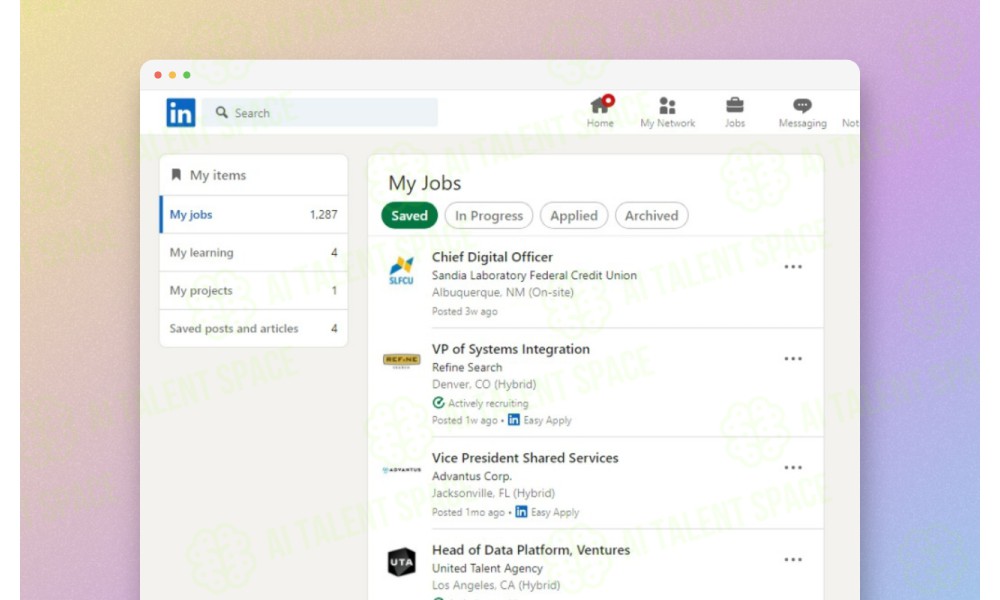Viewport: 1000px width, 600px height.
Task: Click the Denver, CO (Hybrid) location
Action: tap(484, 384)
